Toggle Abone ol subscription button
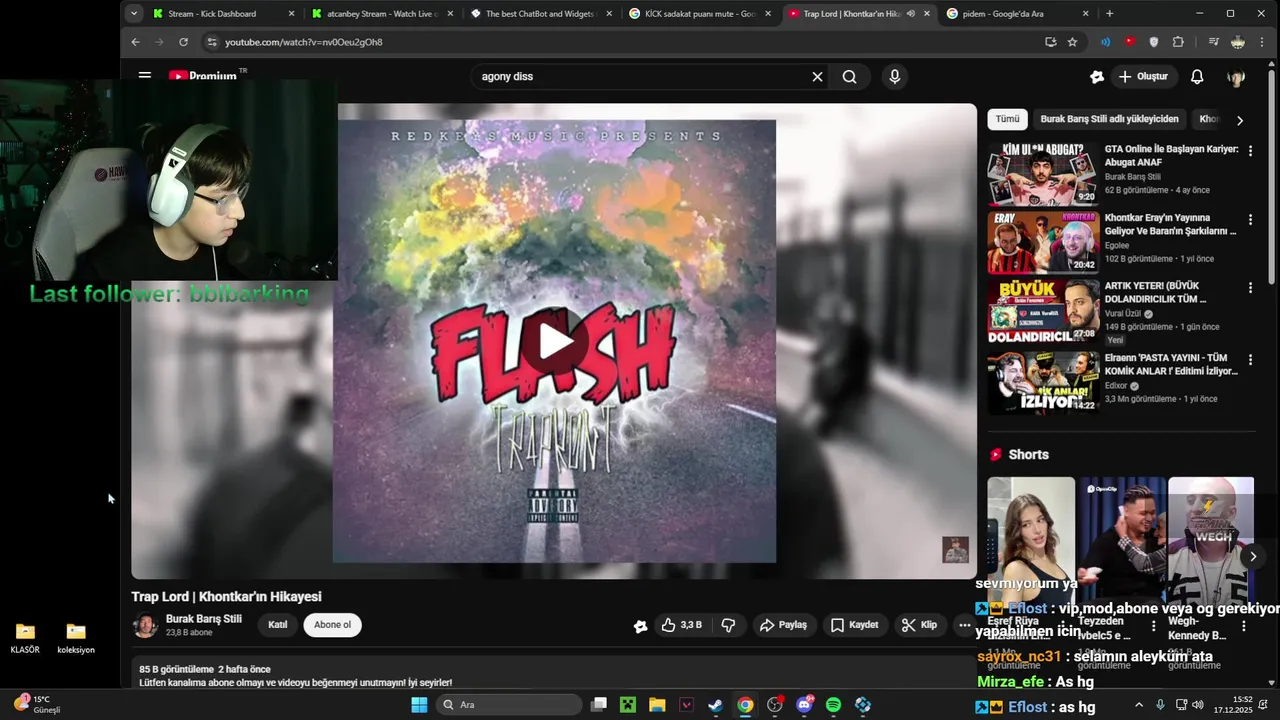 click(x=332, y=625)
